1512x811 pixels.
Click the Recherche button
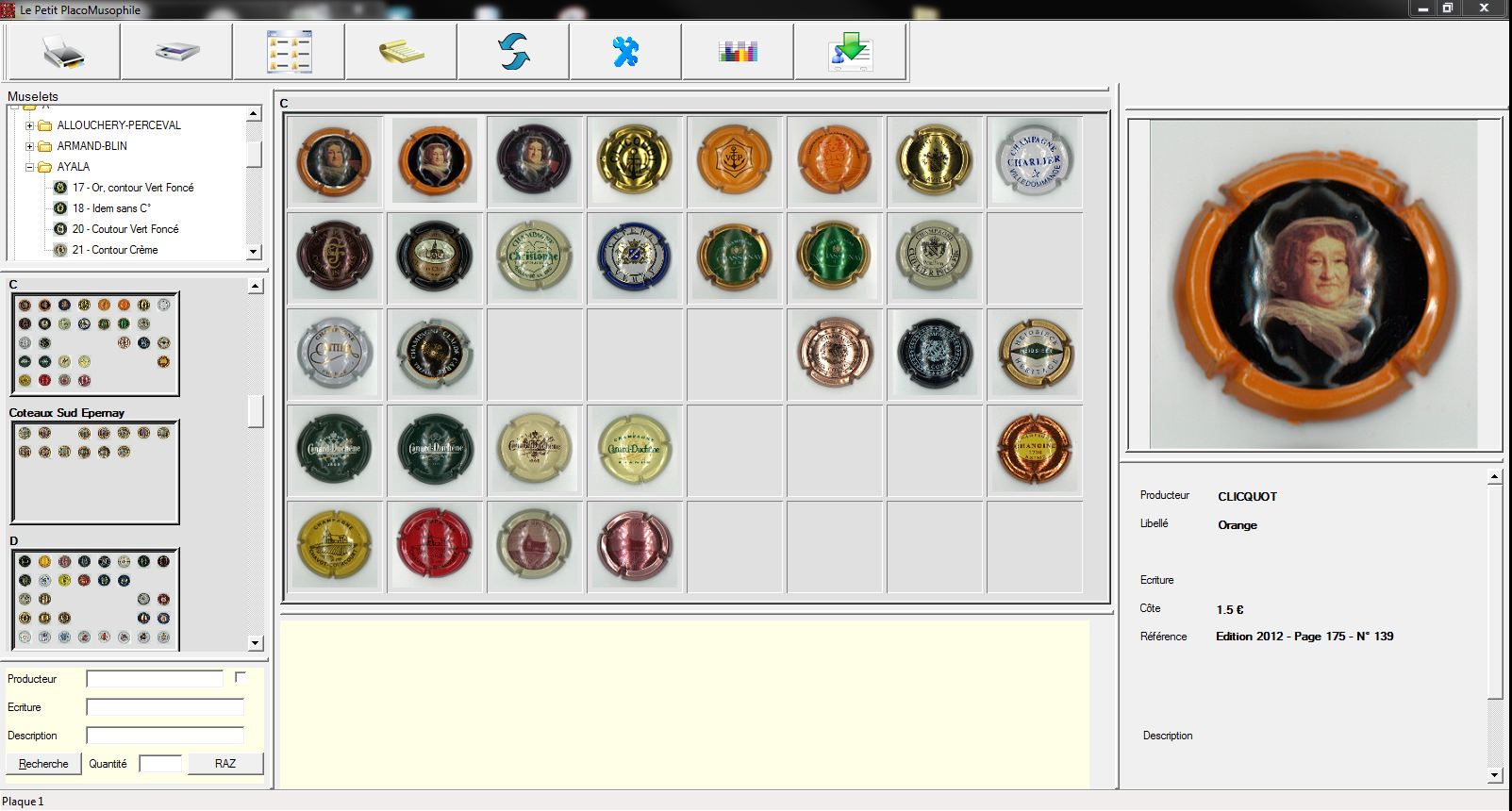click(x=43, y=764)
